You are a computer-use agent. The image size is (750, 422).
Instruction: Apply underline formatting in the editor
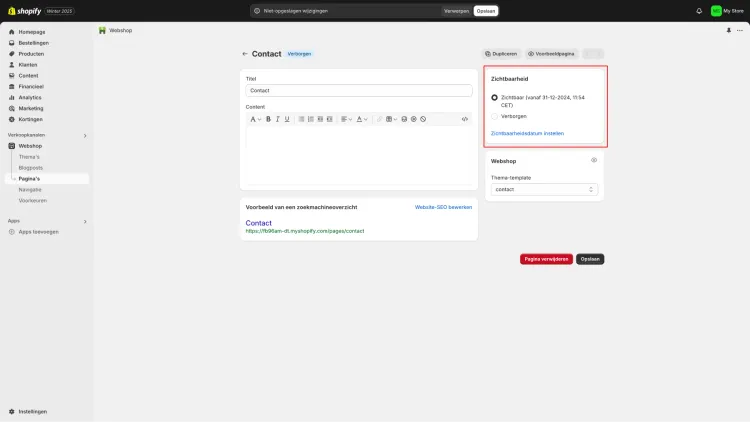(287, 119)
